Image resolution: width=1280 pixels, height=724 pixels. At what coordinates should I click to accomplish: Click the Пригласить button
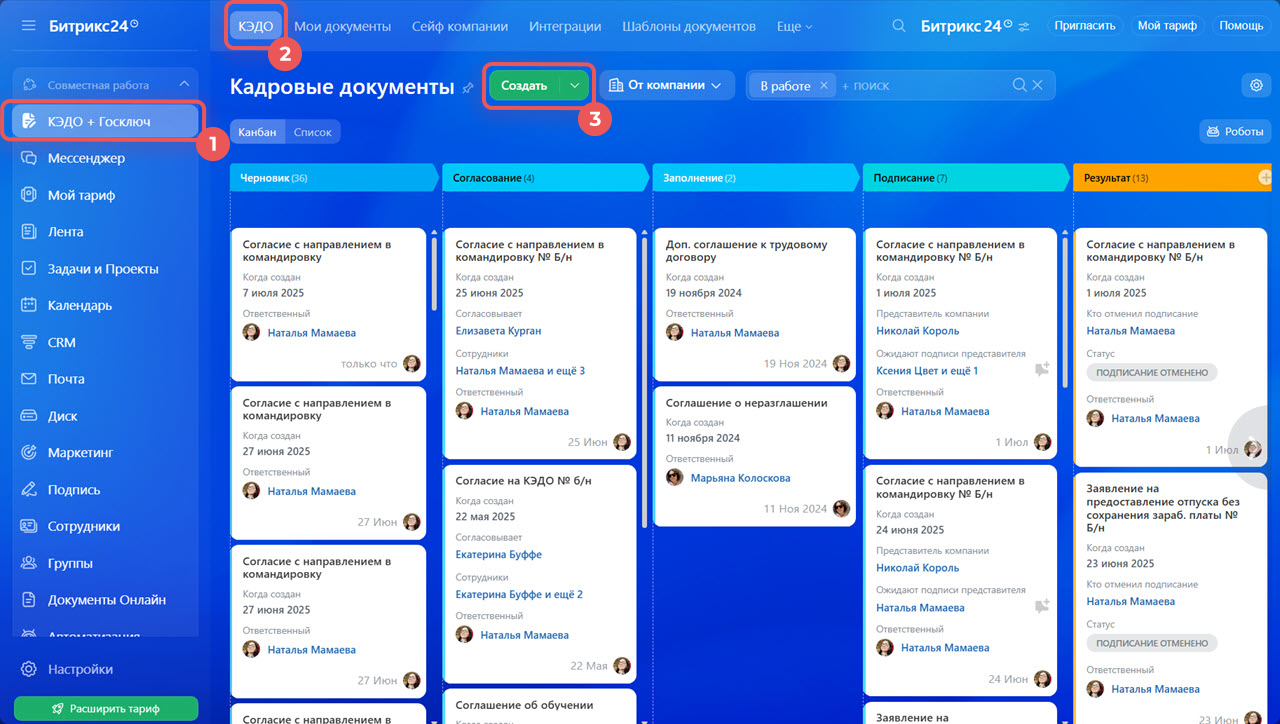tap(1085, 26)
